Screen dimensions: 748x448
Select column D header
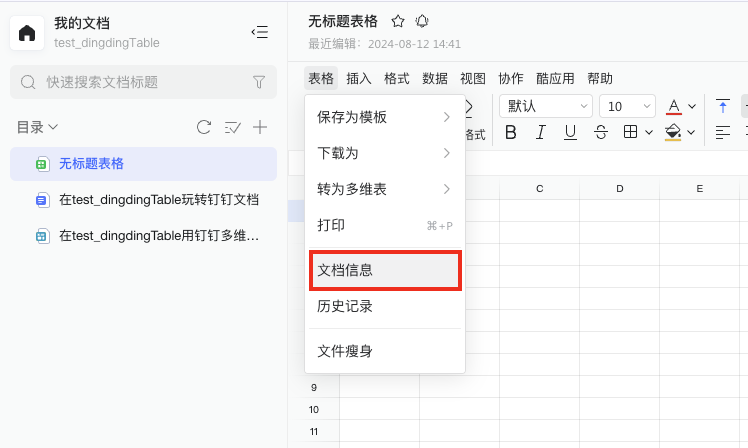click(620, 188)
